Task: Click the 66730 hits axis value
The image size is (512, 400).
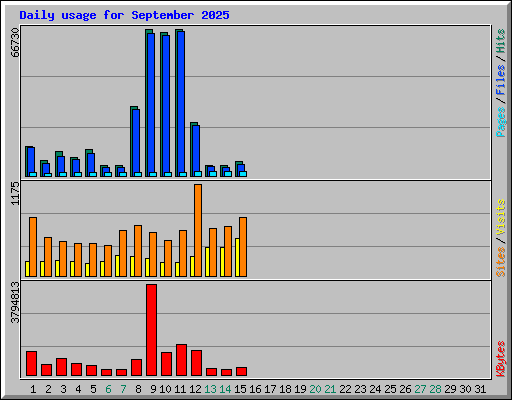Action: point(15,42)
